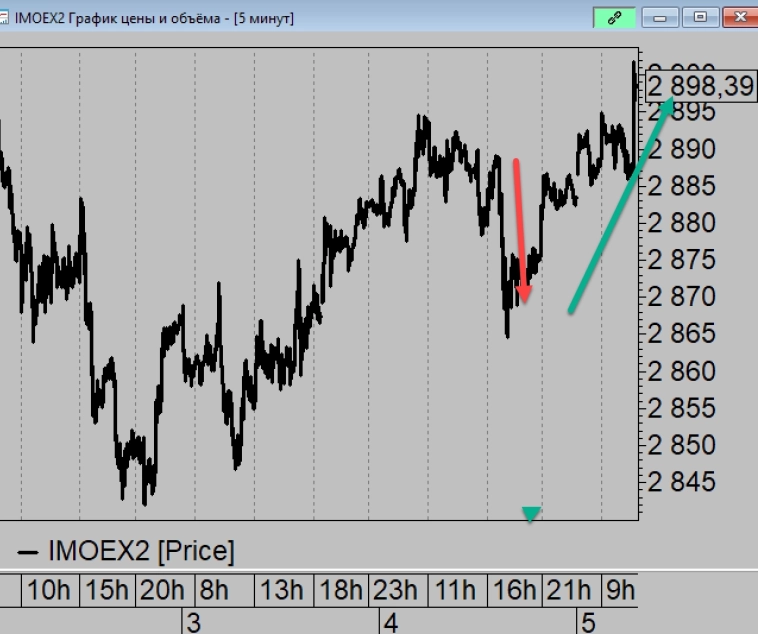
Task: Click the 10h time axis label
Action: [x=49, y=590]
